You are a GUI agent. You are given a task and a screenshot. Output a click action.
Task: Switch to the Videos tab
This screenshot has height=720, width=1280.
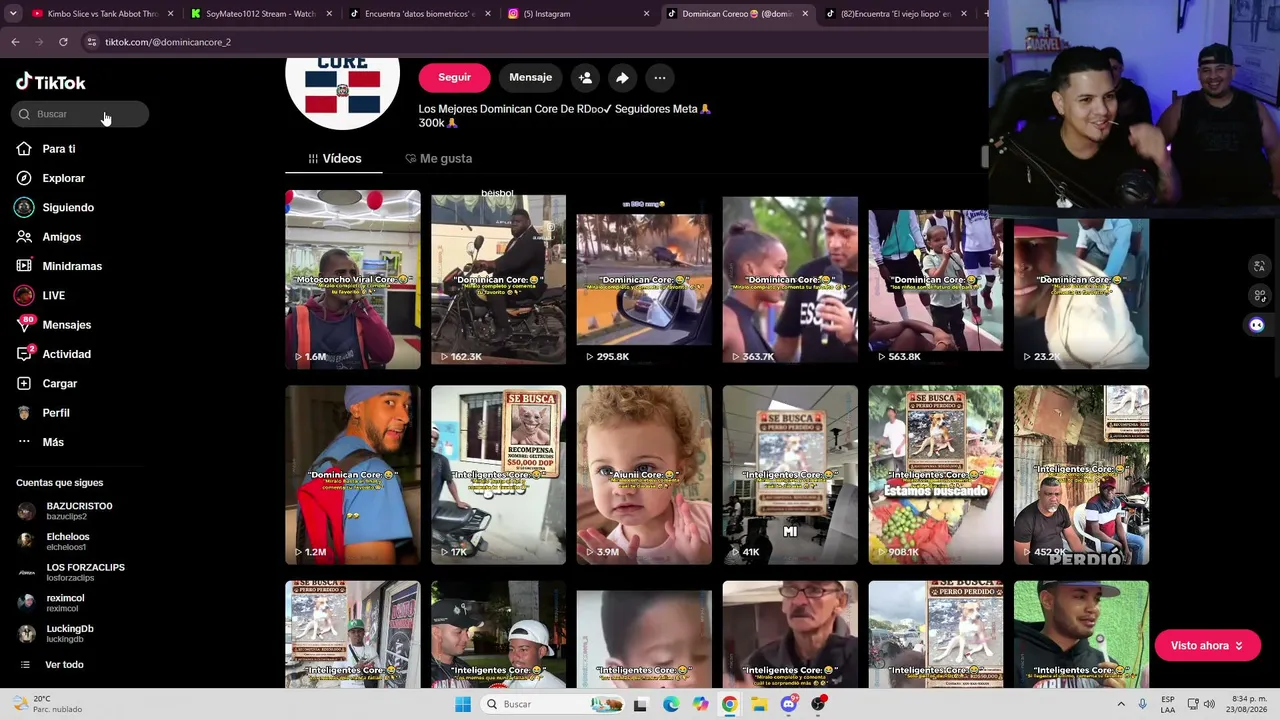(334, 158)
